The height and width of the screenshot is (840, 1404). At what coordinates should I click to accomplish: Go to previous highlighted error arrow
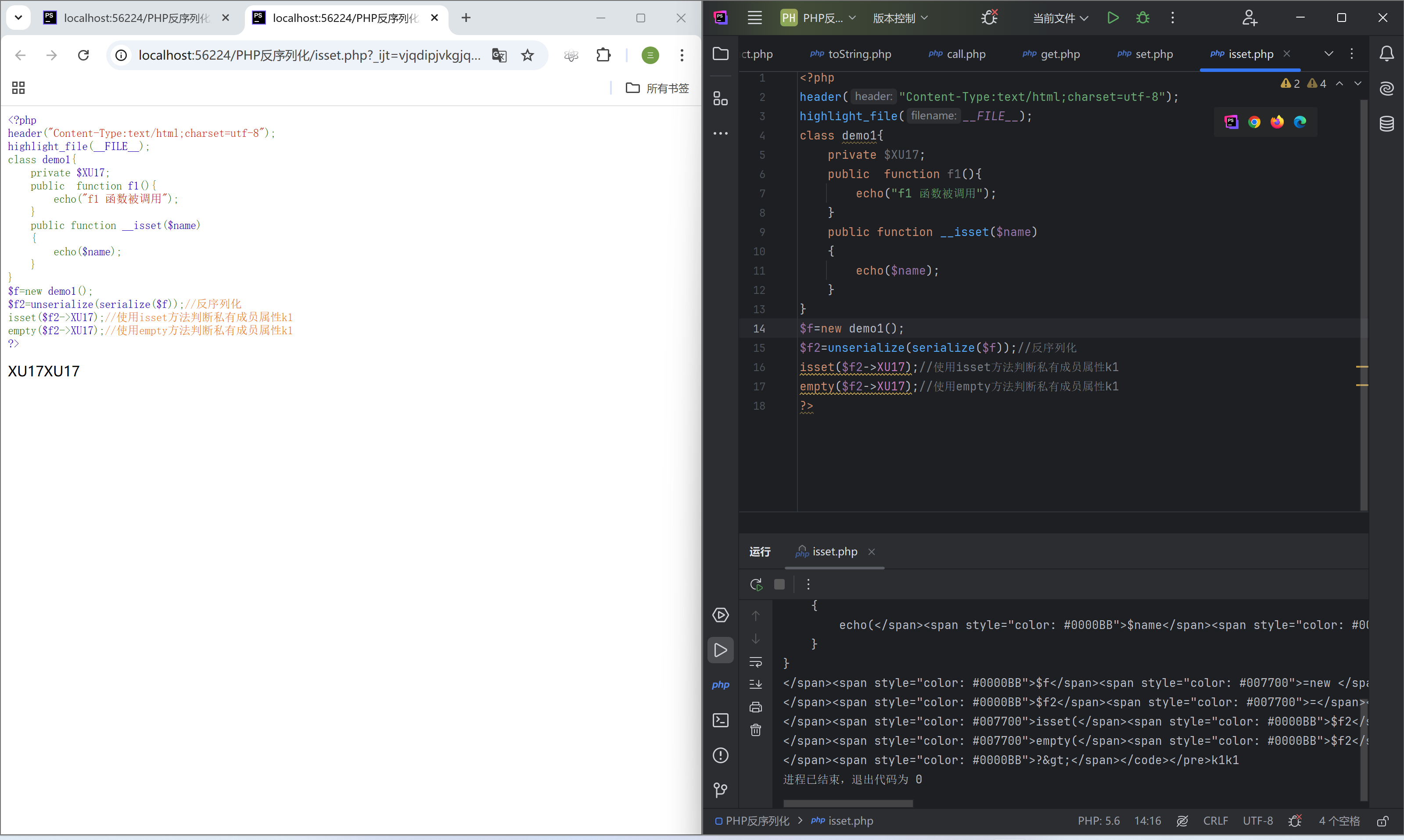pos(1339,83)
